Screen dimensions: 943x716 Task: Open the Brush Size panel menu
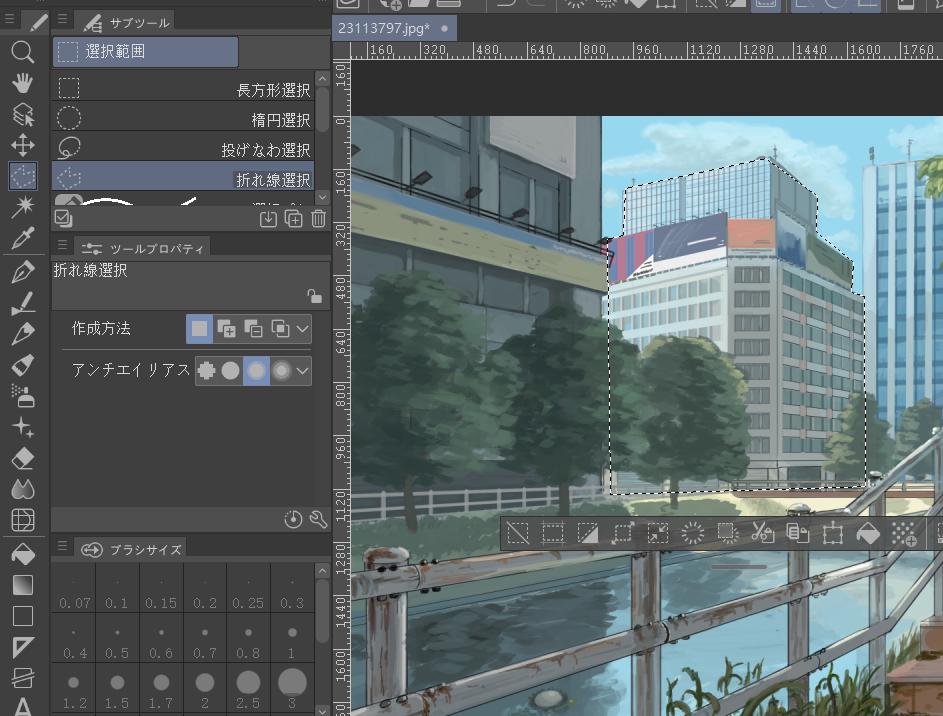pos(63,546)
